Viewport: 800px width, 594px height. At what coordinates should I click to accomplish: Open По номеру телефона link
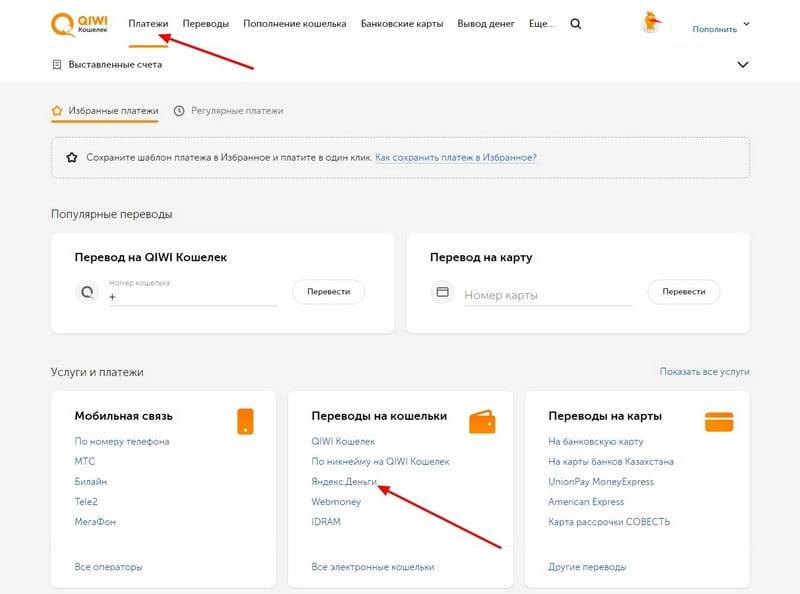122,441
